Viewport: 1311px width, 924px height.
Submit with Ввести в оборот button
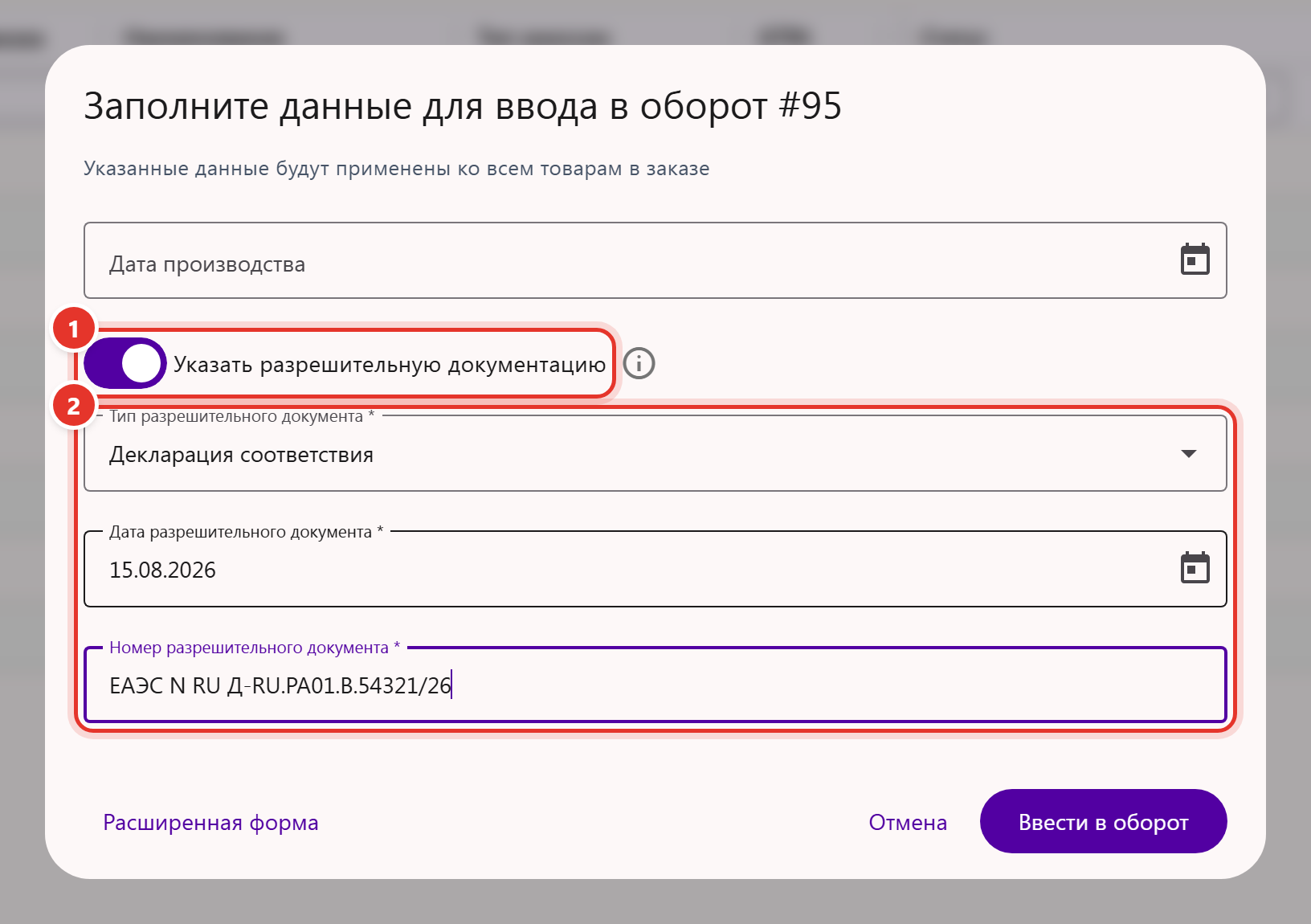[1104, 821]
